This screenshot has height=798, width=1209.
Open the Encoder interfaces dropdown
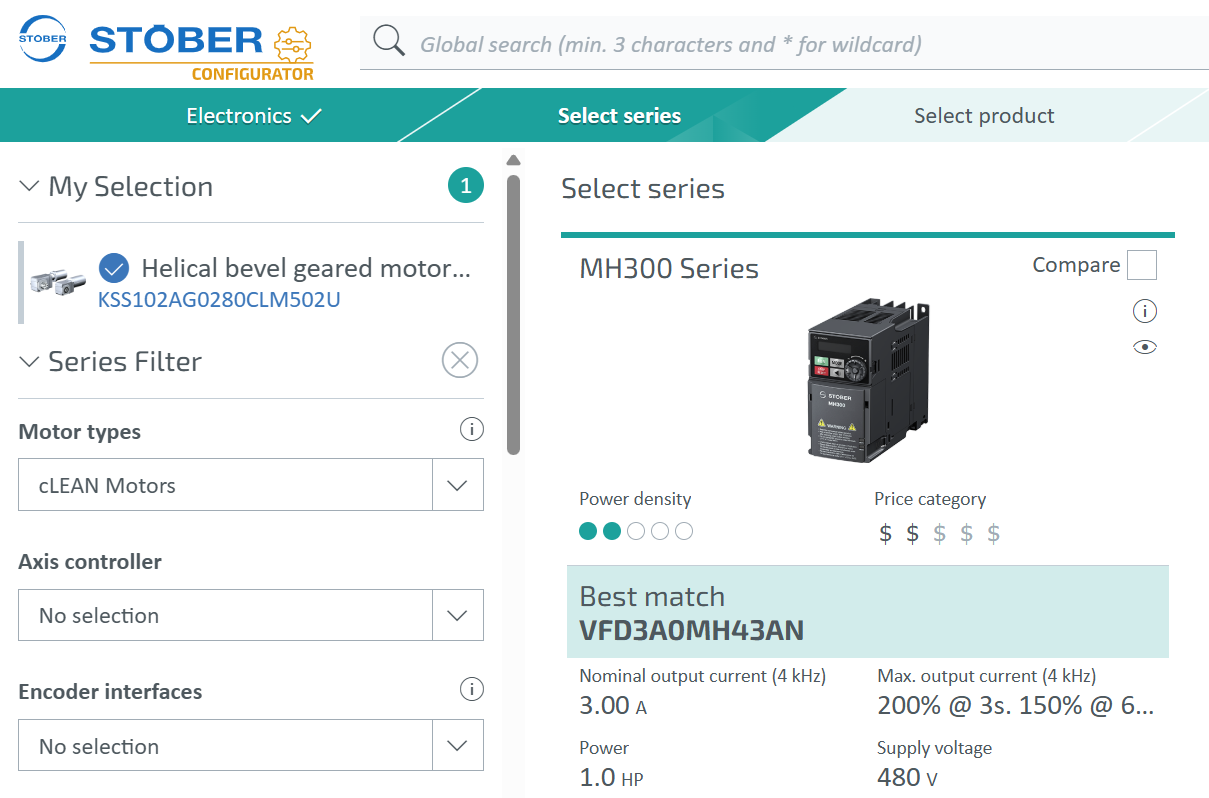pos(251,746)
